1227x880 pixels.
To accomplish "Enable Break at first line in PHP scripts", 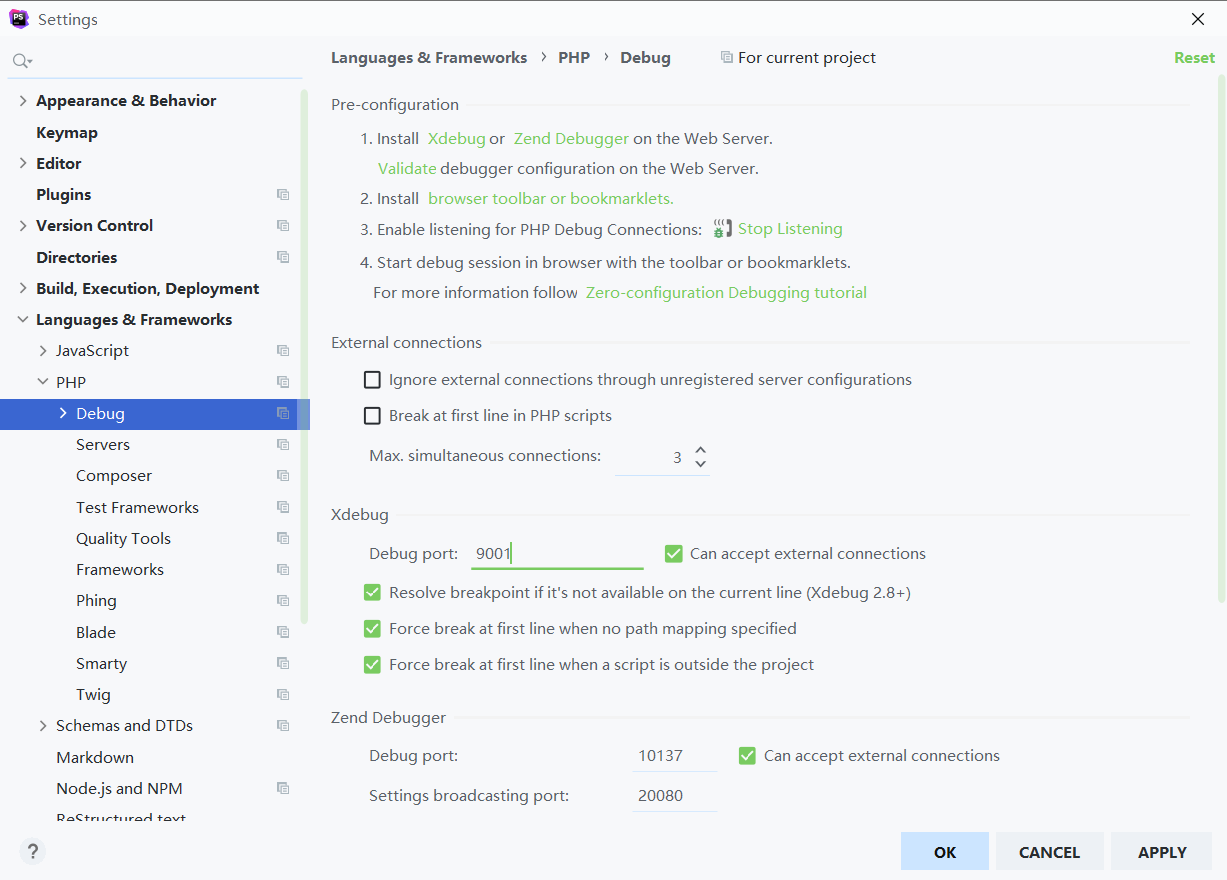I will click(372, 416).
